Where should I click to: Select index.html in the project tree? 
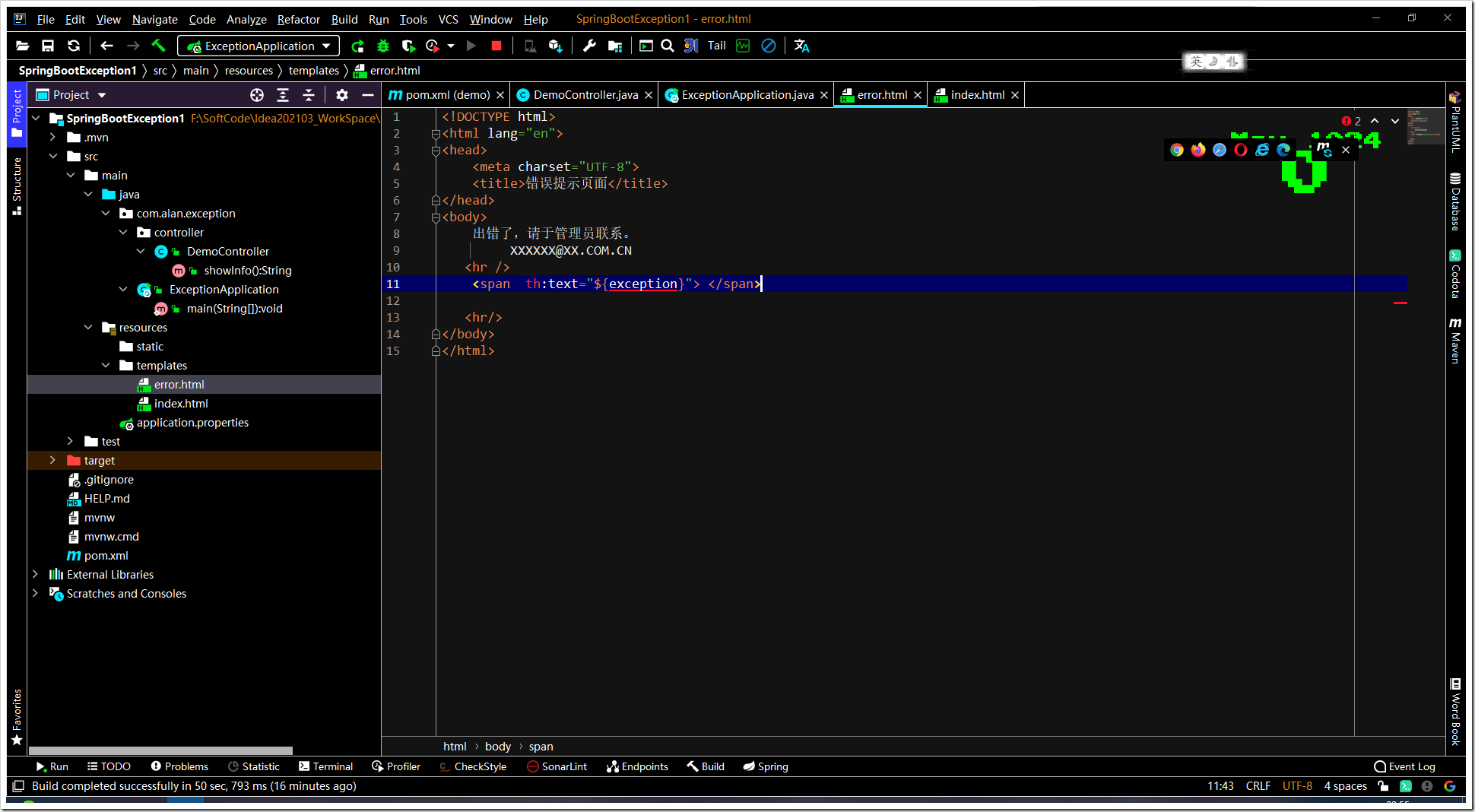pos(181,403)
